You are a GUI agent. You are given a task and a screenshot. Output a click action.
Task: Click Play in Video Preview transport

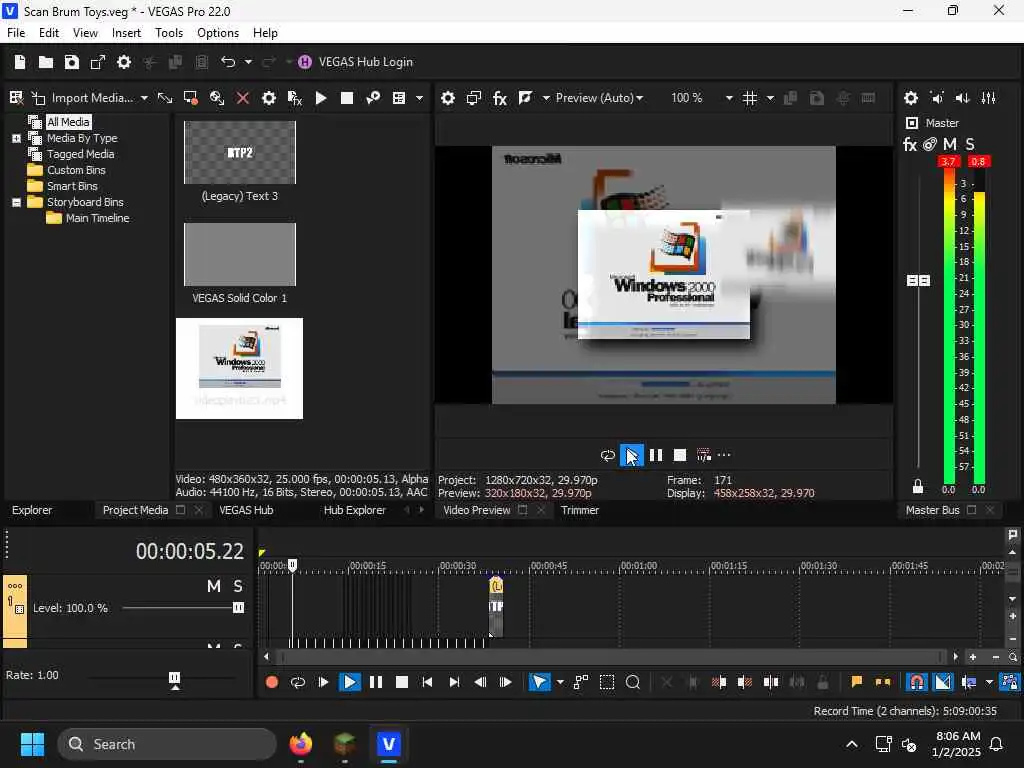click(x=632, y=455)
